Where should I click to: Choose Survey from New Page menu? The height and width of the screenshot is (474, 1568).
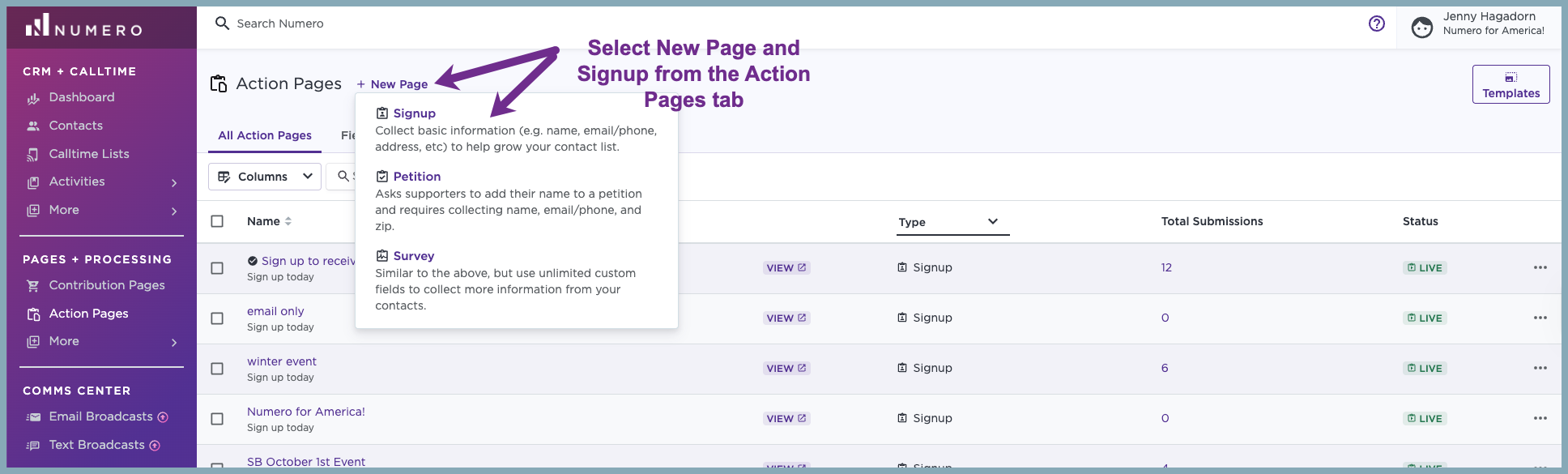(414, 256)
